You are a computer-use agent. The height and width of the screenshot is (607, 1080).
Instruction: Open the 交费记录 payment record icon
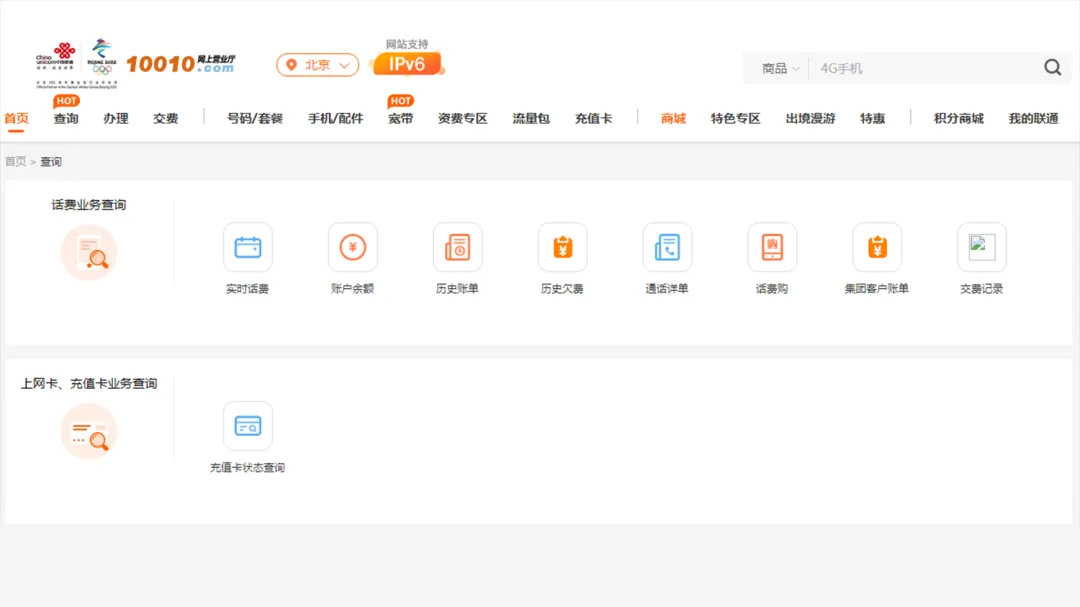(x=982, y=247)
